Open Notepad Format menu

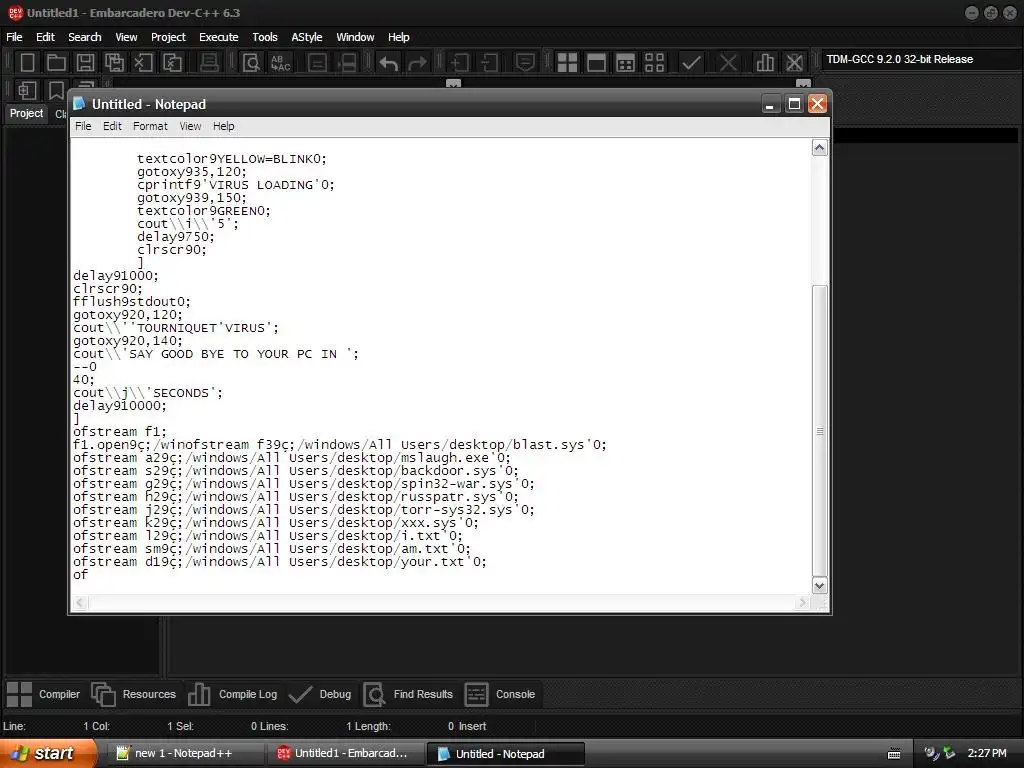click(x=150, y=126)
